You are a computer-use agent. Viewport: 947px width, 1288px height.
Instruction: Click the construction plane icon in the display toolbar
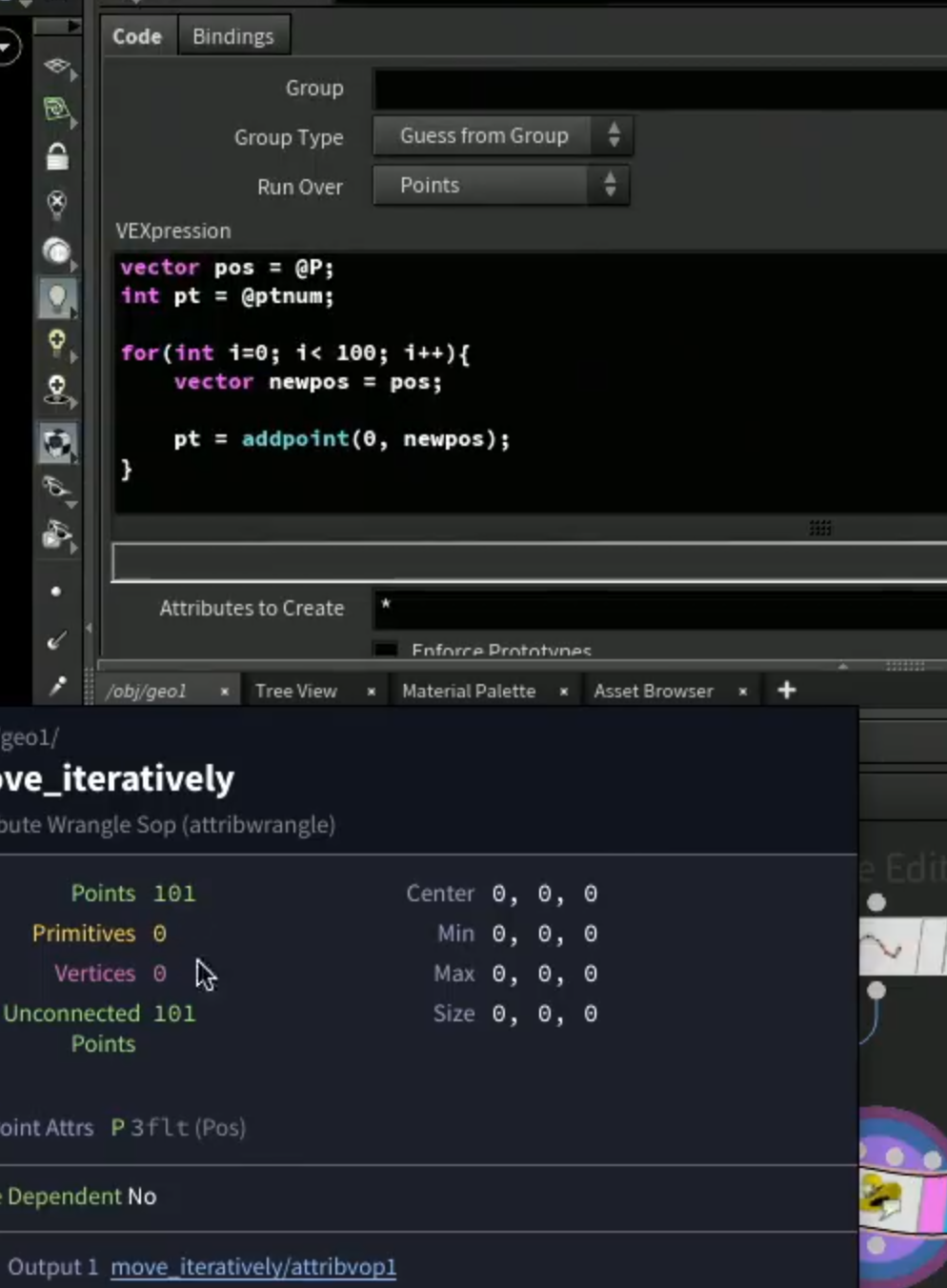coord(57,67)
